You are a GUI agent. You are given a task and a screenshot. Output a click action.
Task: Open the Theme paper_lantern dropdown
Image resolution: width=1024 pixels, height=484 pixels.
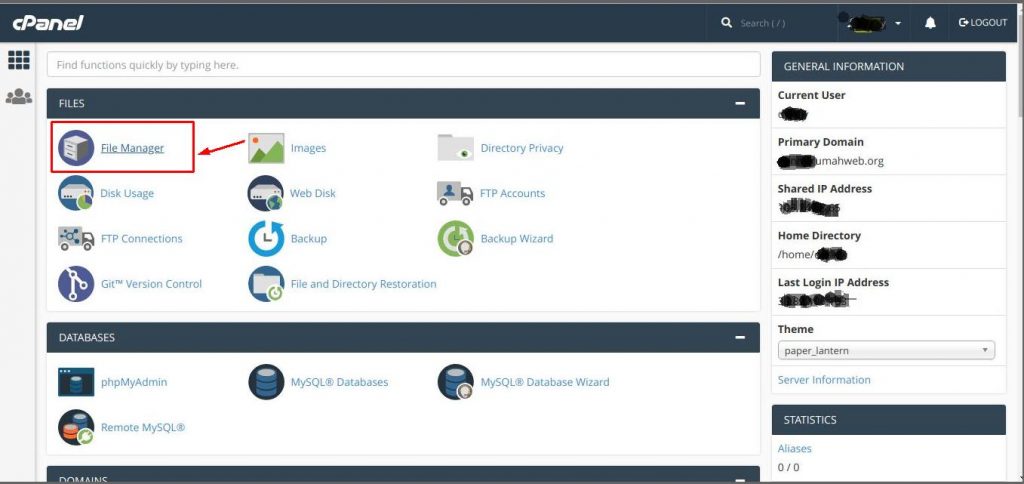tap(886, 351)
